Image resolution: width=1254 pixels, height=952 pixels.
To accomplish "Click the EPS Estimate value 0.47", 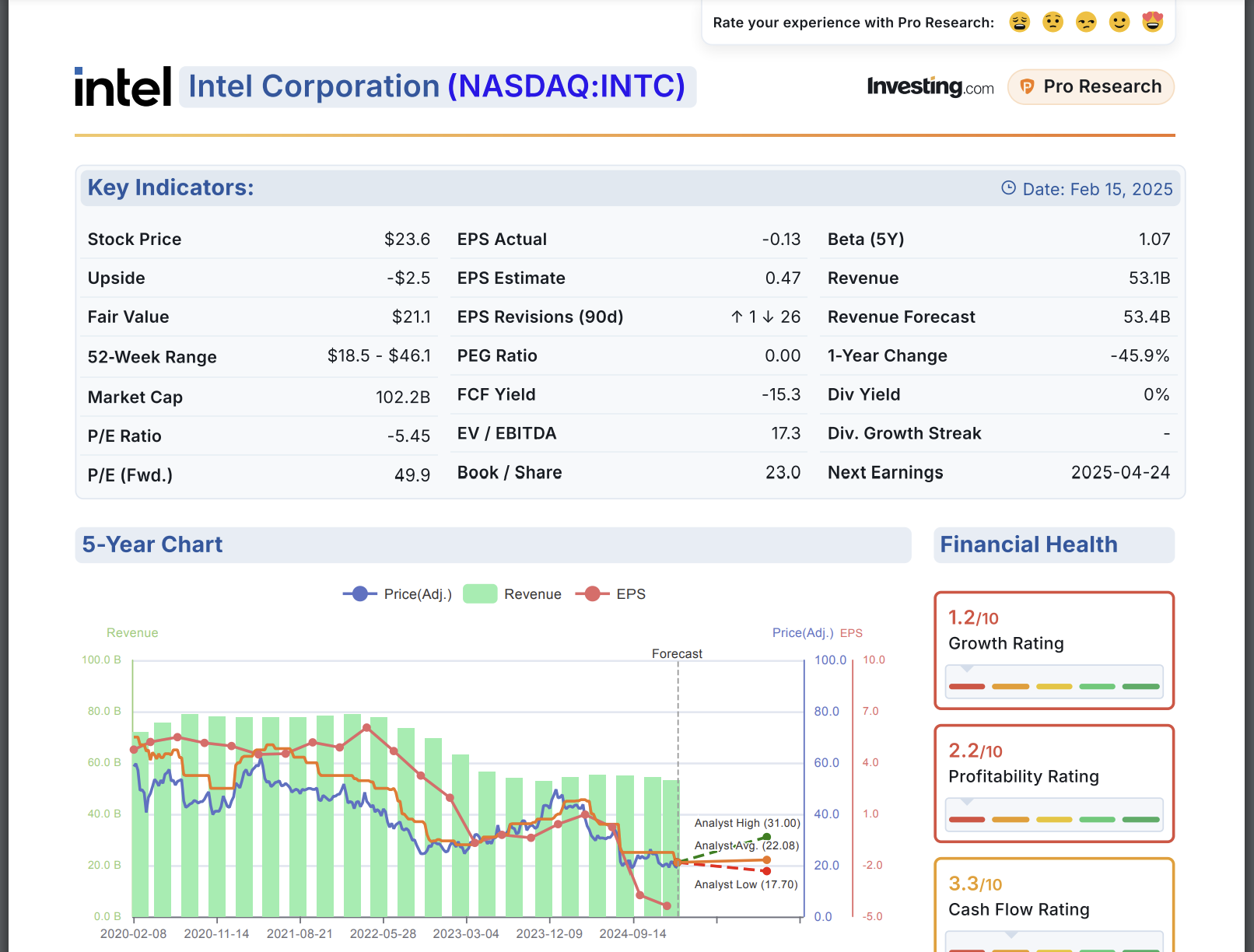I will click(783, 278).
